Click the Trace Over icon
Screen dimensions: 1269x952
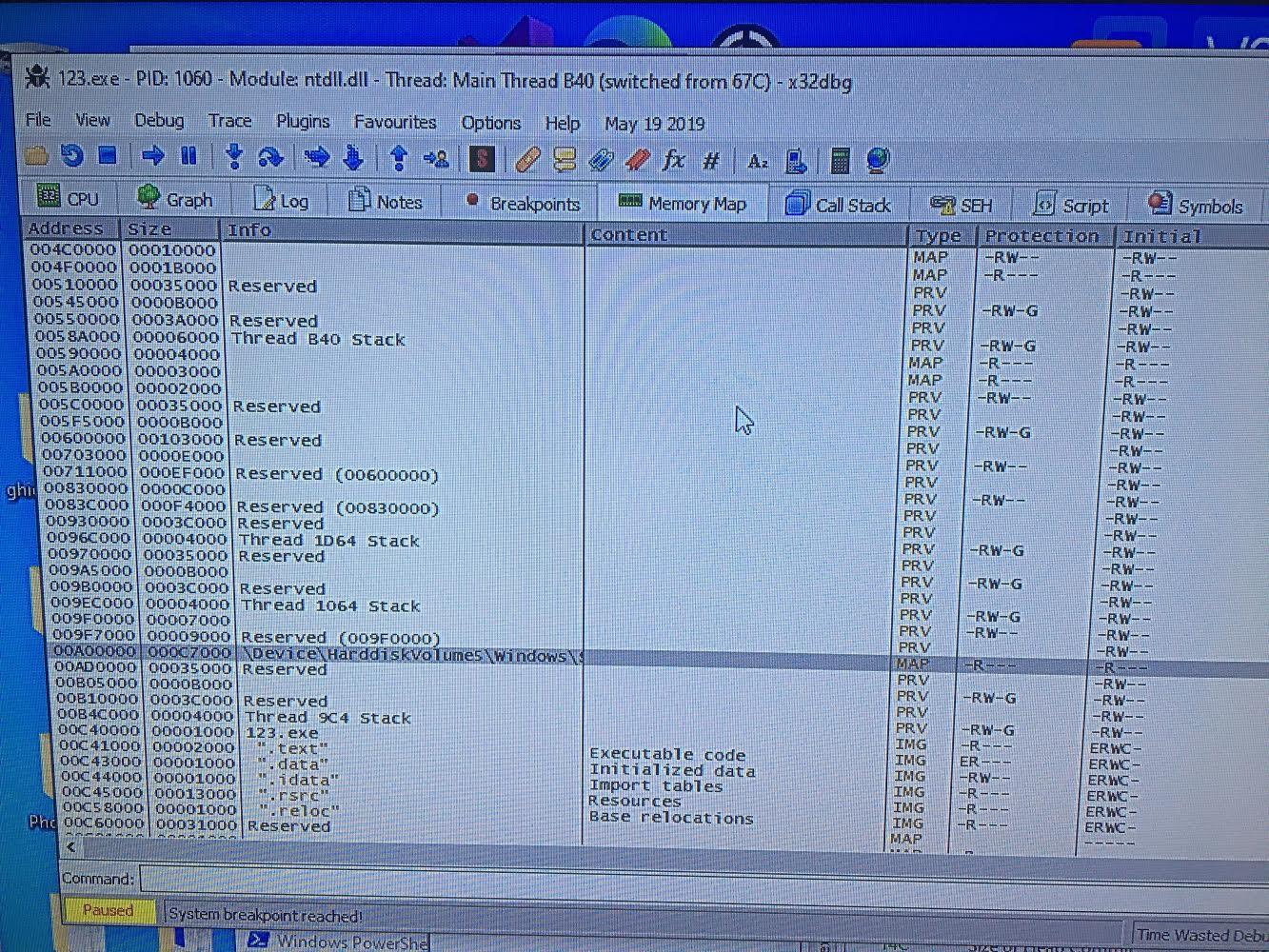tap(353, 158)
